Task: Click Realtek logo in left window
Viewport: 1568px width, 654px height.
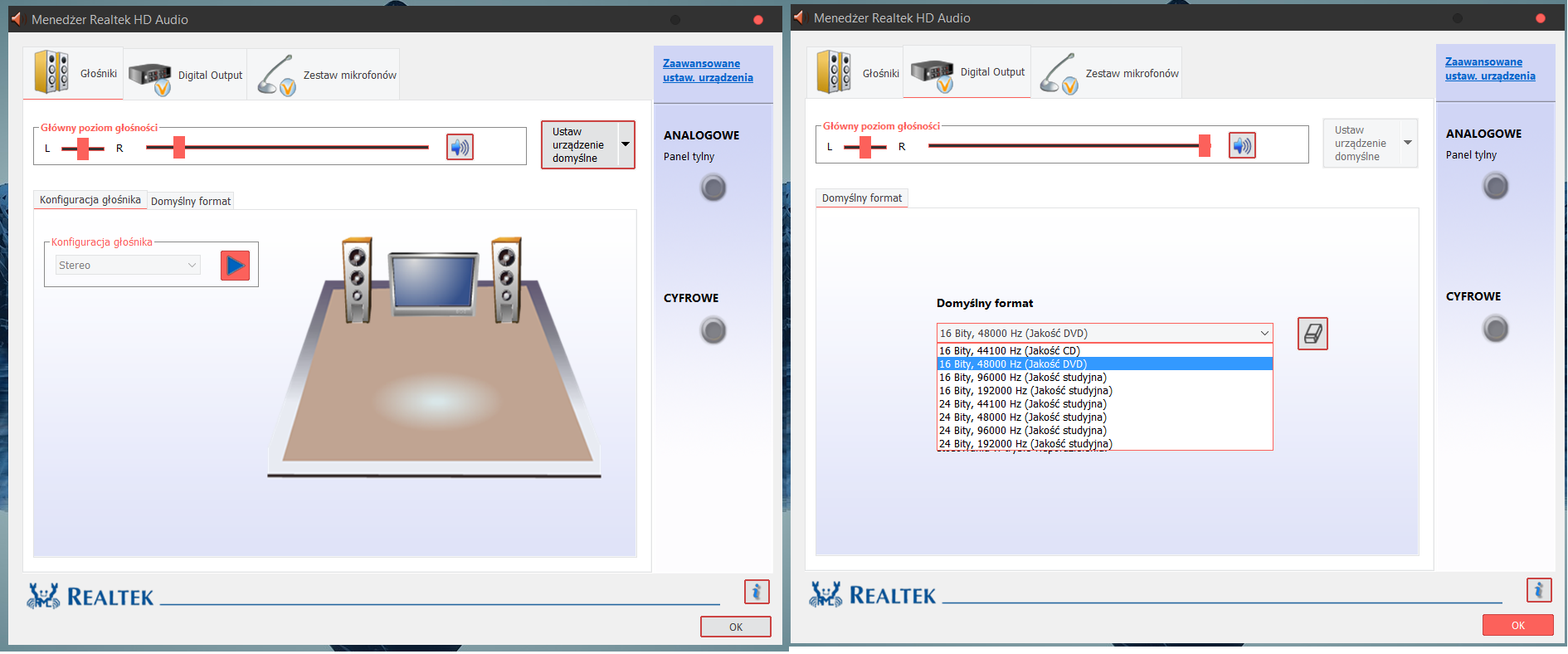Action: click(90, 596)
